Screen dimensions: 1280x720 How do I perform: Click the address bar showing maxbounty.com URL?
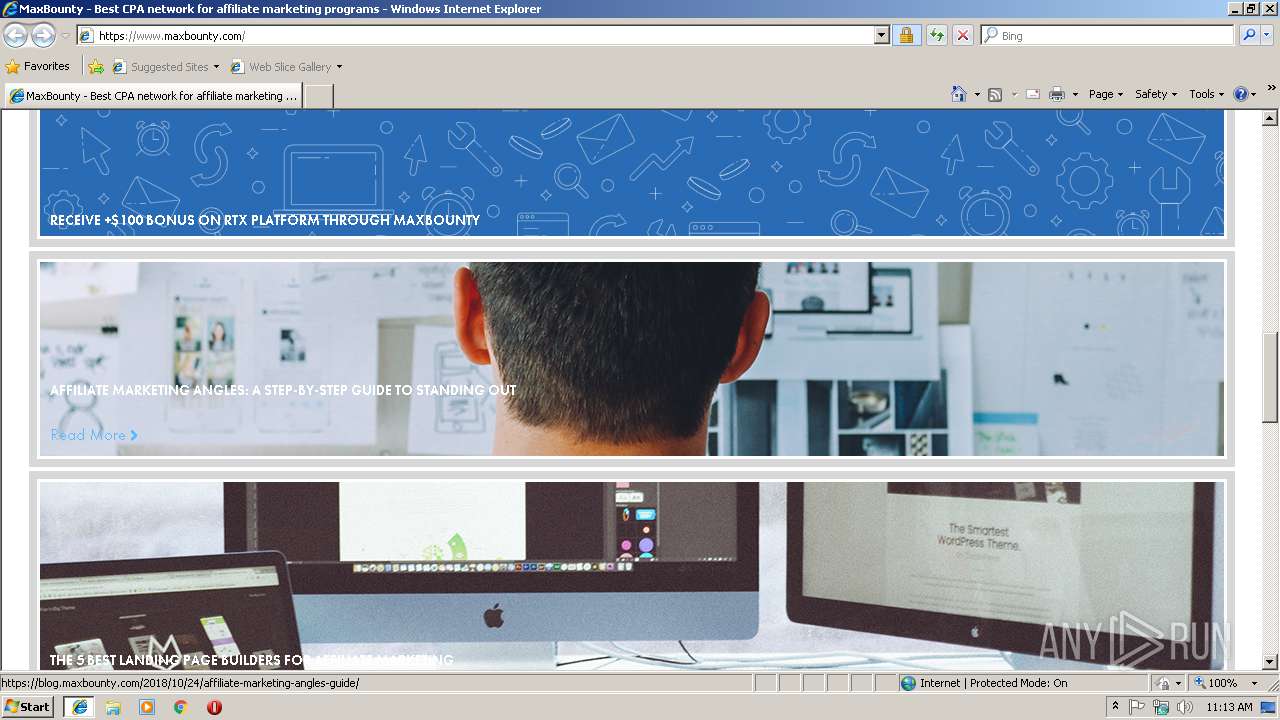coord(475,36)
